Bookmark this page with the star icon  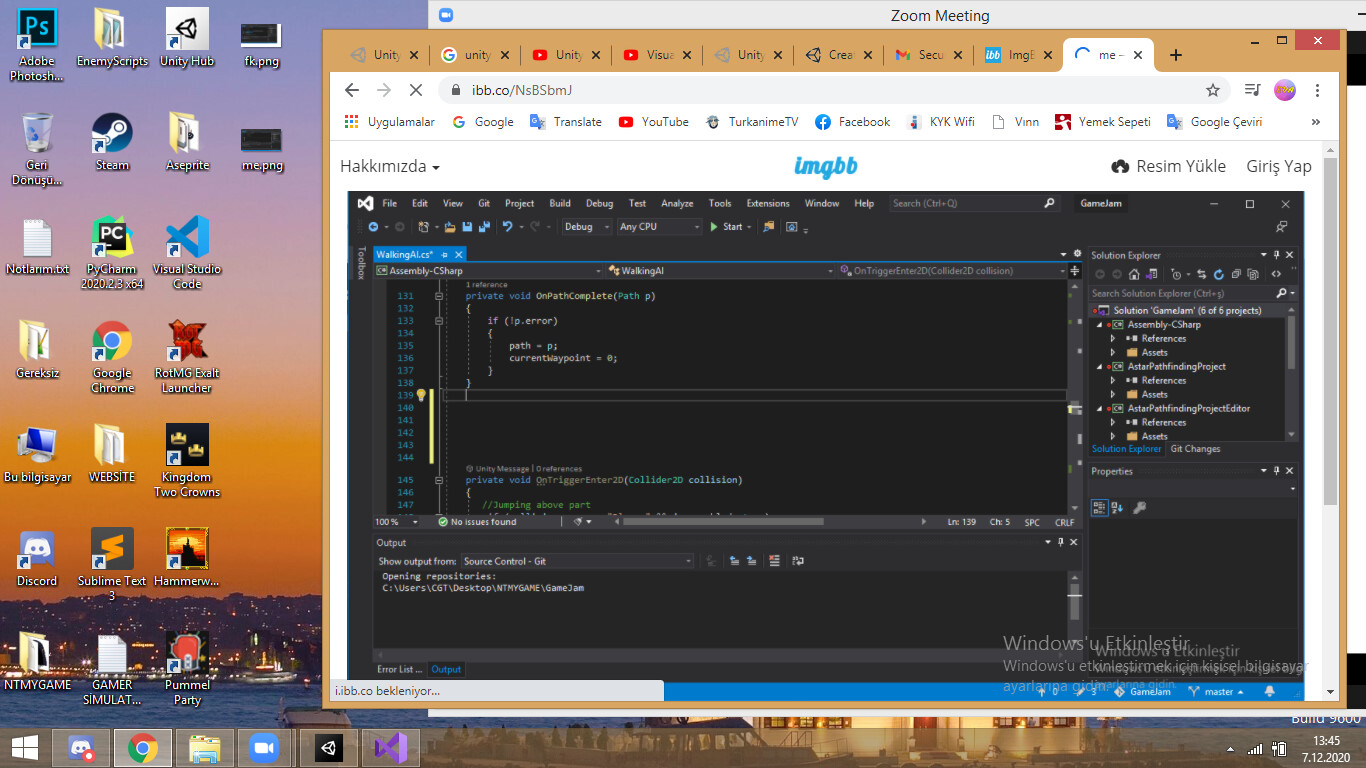pos(1213,90)
